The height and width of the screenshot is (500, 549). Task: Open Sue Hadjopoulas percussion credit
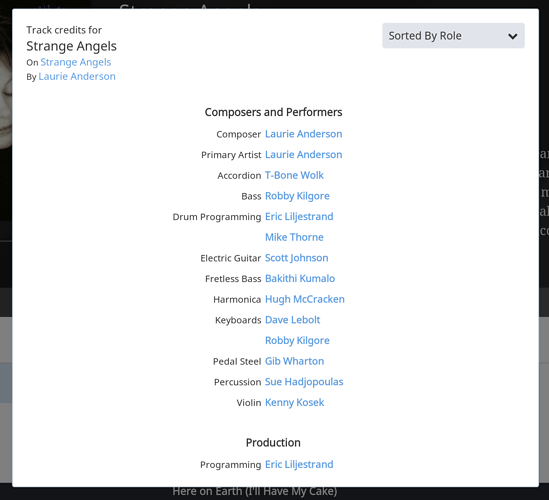304,382
